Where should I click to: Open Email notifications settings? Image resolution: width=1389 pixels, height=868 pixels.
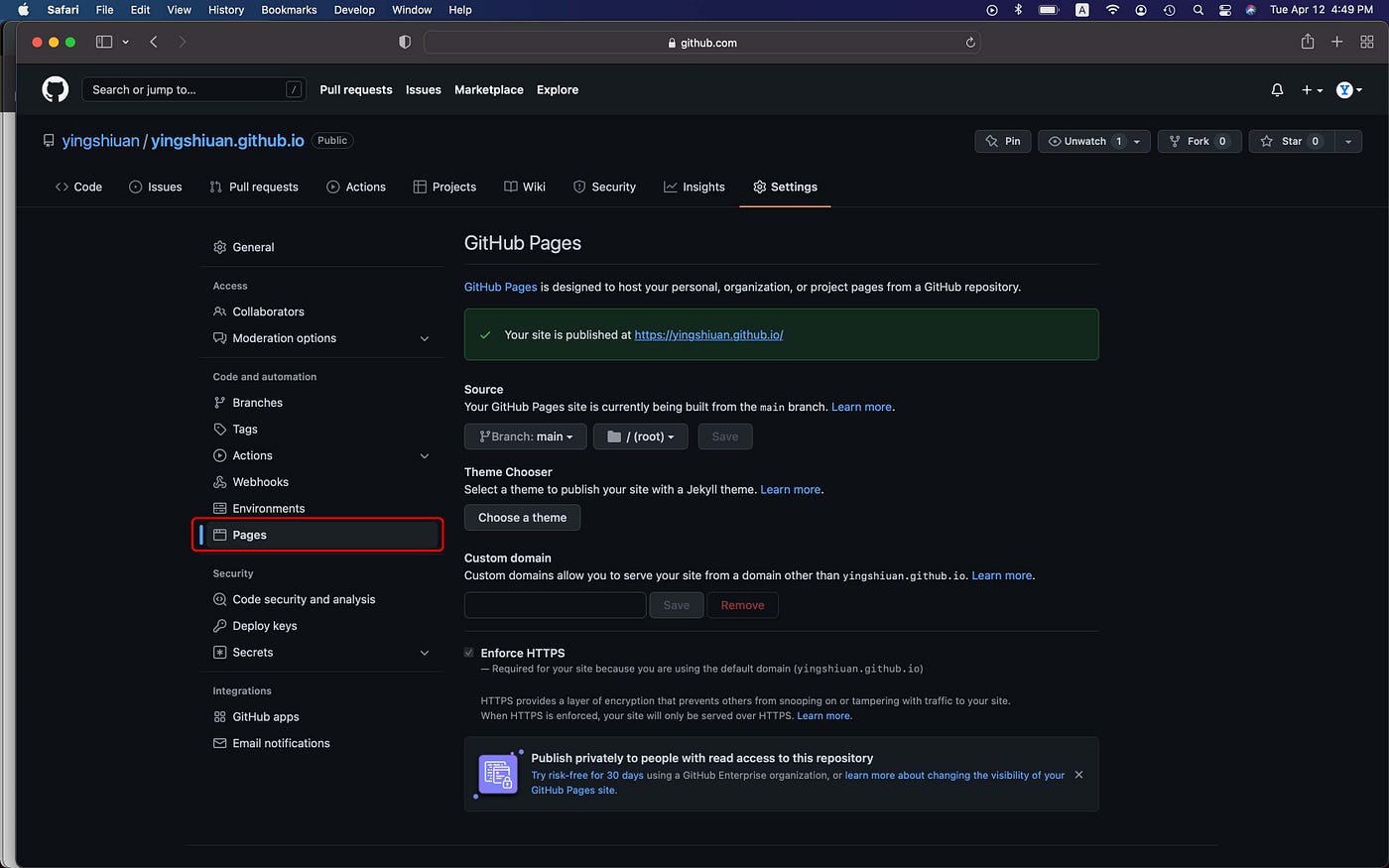(319, 743)
